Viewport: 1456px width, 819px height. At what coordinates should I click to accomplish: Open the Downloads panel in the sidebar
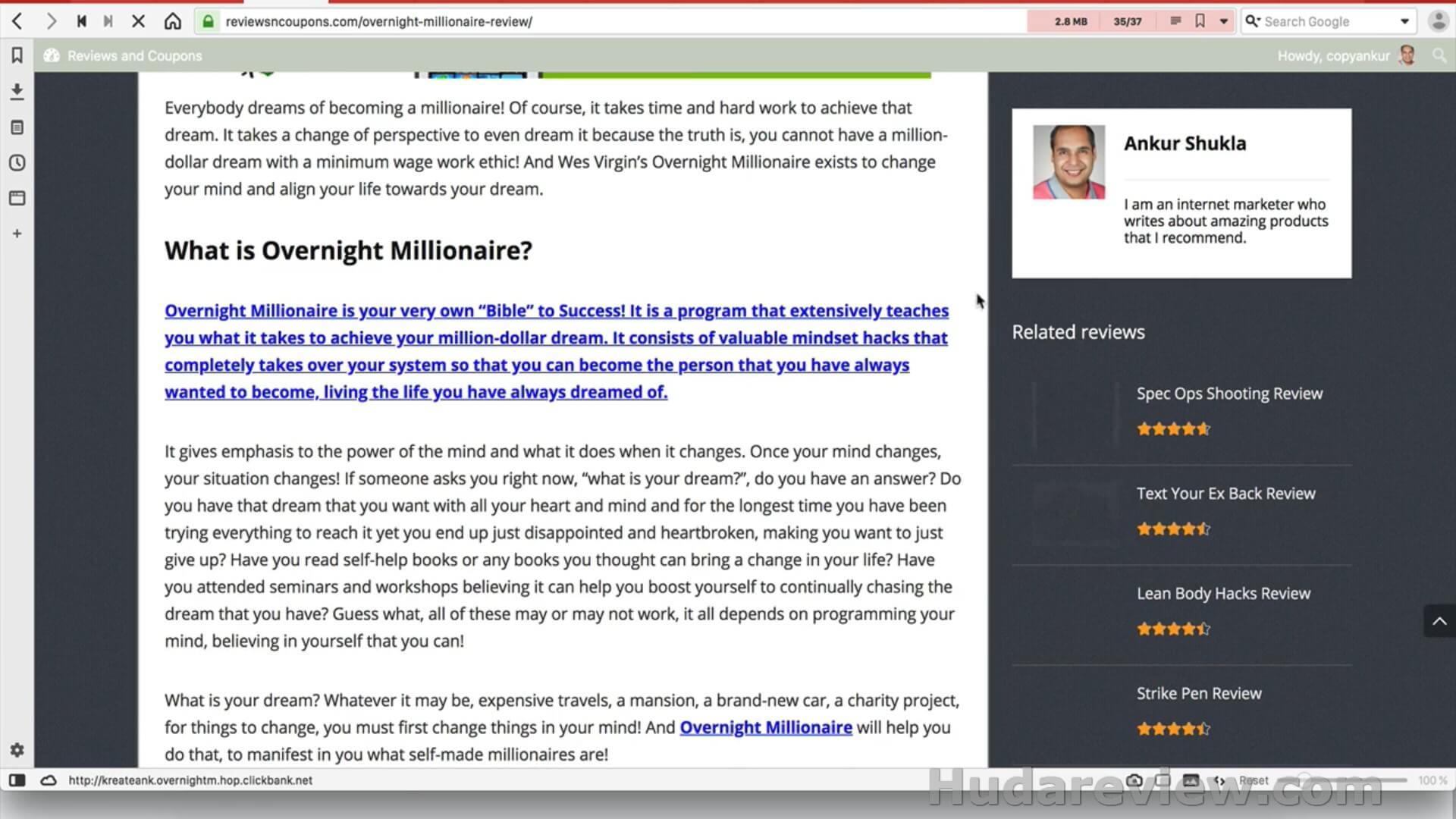coord(17,92)
